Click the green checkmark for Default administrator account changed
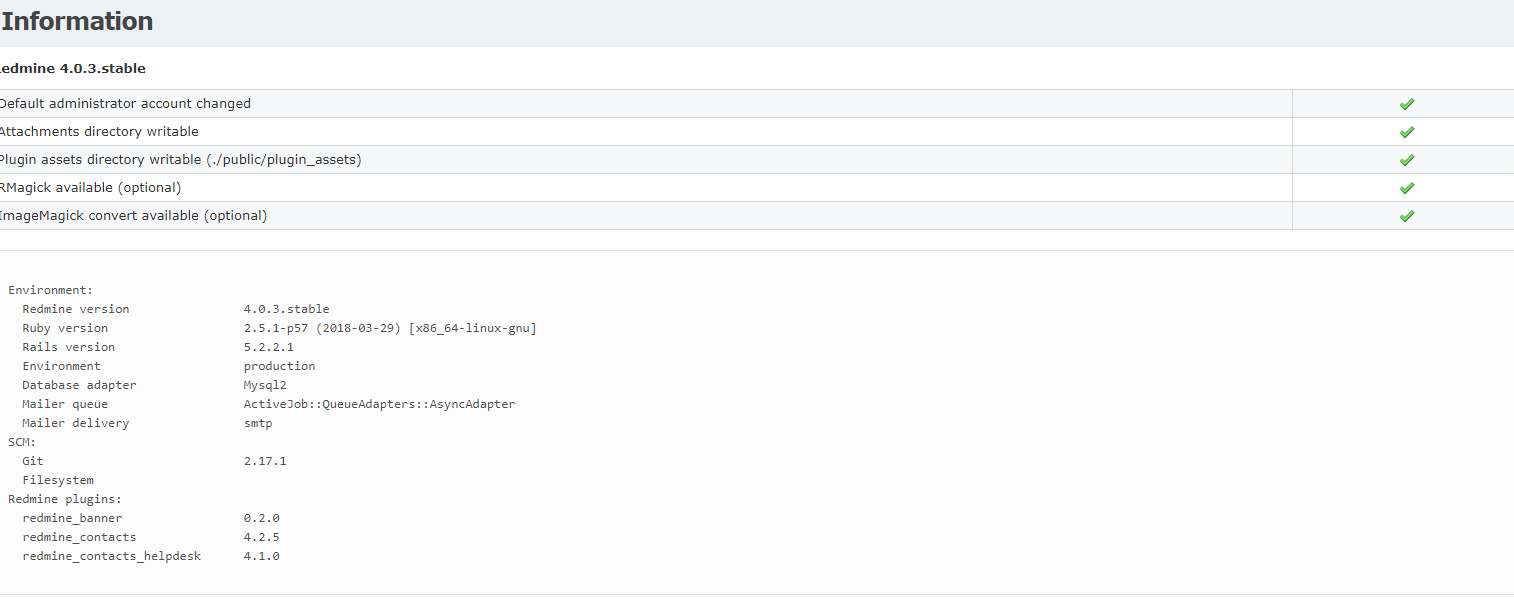The image size is (1514, 599). click(x=1406, y=104)
